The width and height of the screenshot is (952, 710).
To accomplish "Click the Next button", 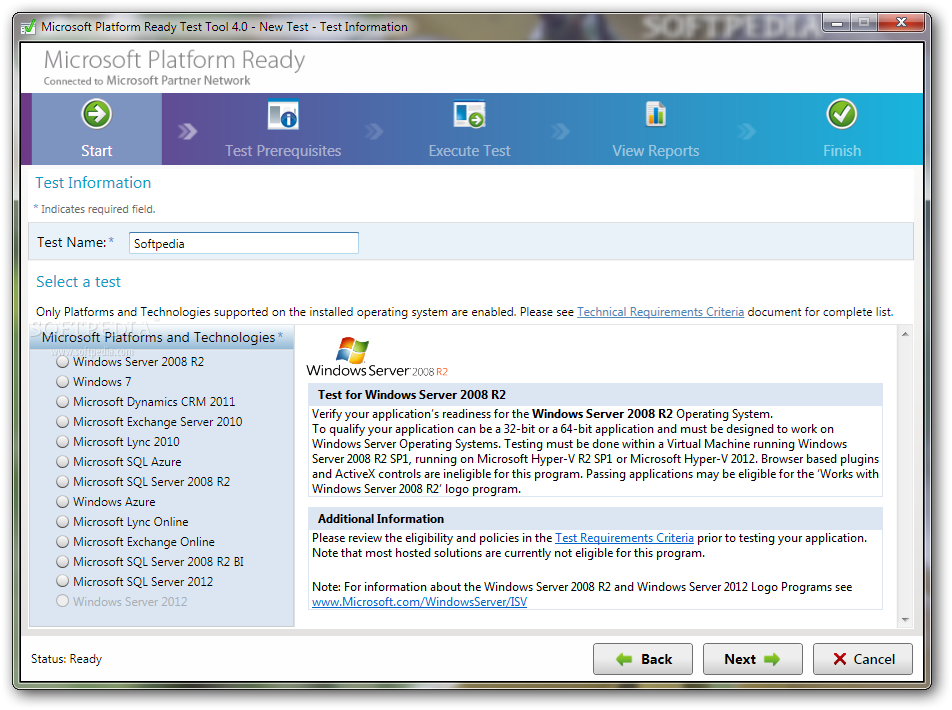I will (753, 659).
